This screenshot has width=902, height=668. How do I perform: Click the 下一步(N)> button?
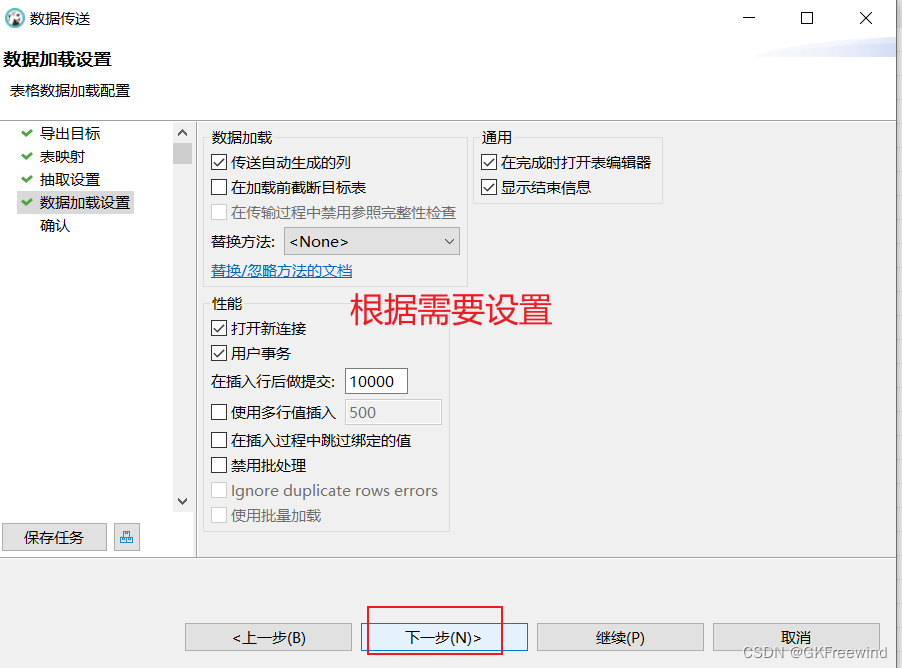pyautogui.click(x=443, y=637)
